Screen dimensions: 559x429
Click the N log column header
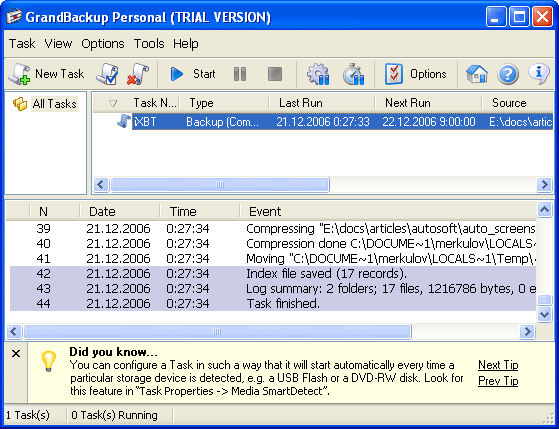[55, 211]
